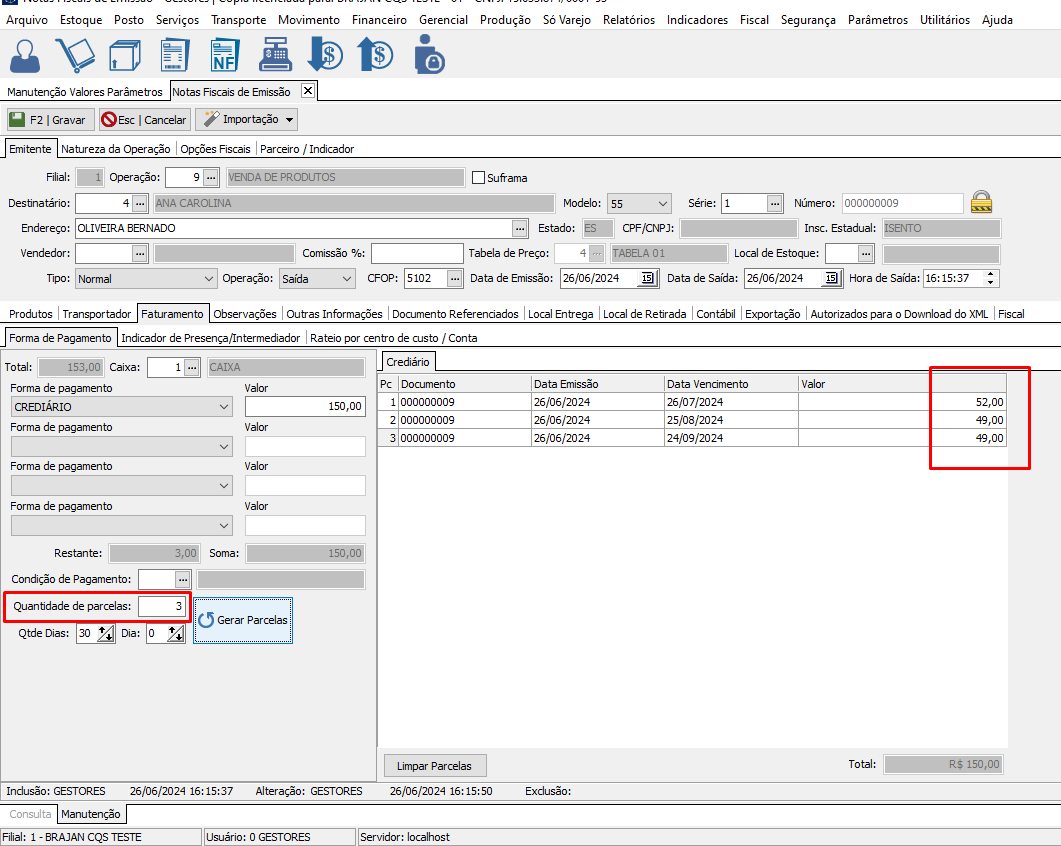Open the cash register icon
The height and width of the screenshot is (846, 1061).
pyautogui.click(x=273, y=55)
